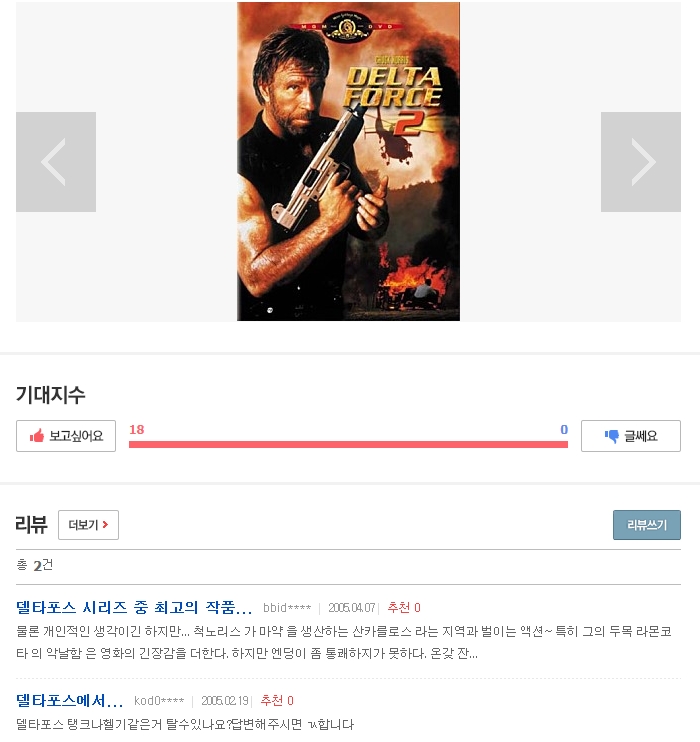The height and width of the screenshot is (742, 700).
Task: Click the red expectation index bar
Action: click(348, 444)
